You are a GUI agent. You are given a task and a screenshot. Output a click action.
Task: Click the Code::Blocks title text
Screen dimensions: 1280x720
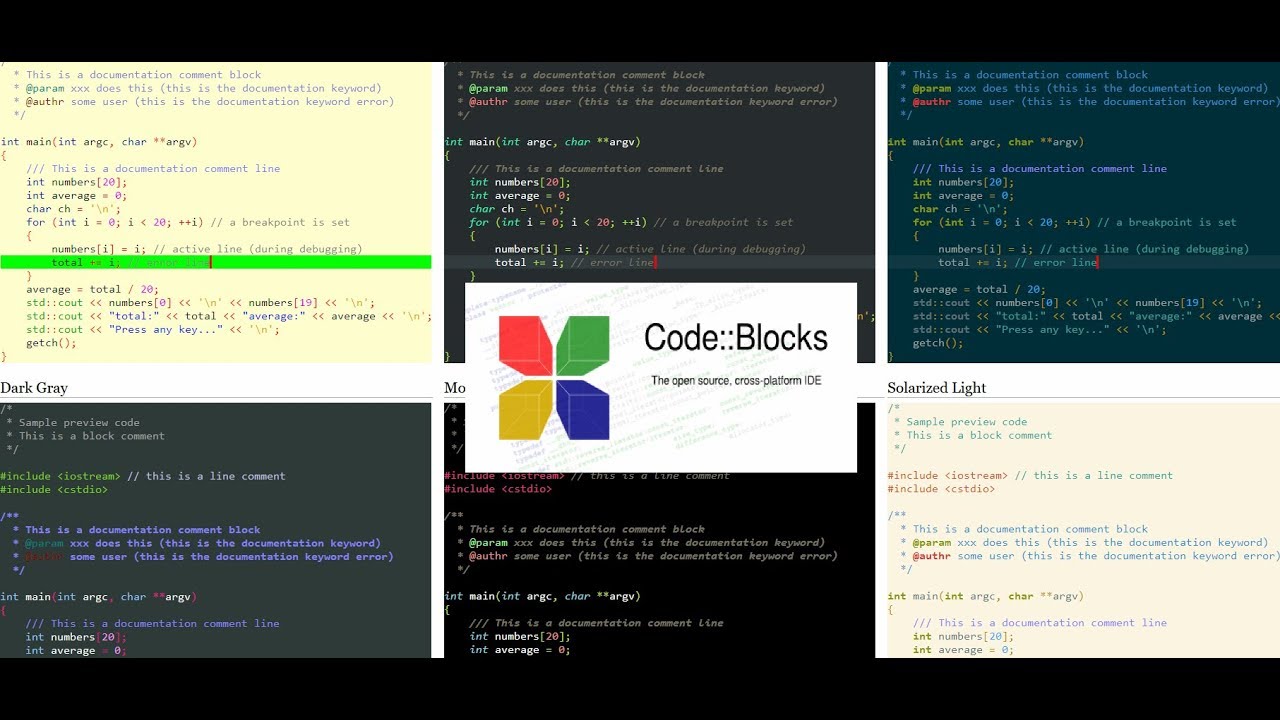735,338
